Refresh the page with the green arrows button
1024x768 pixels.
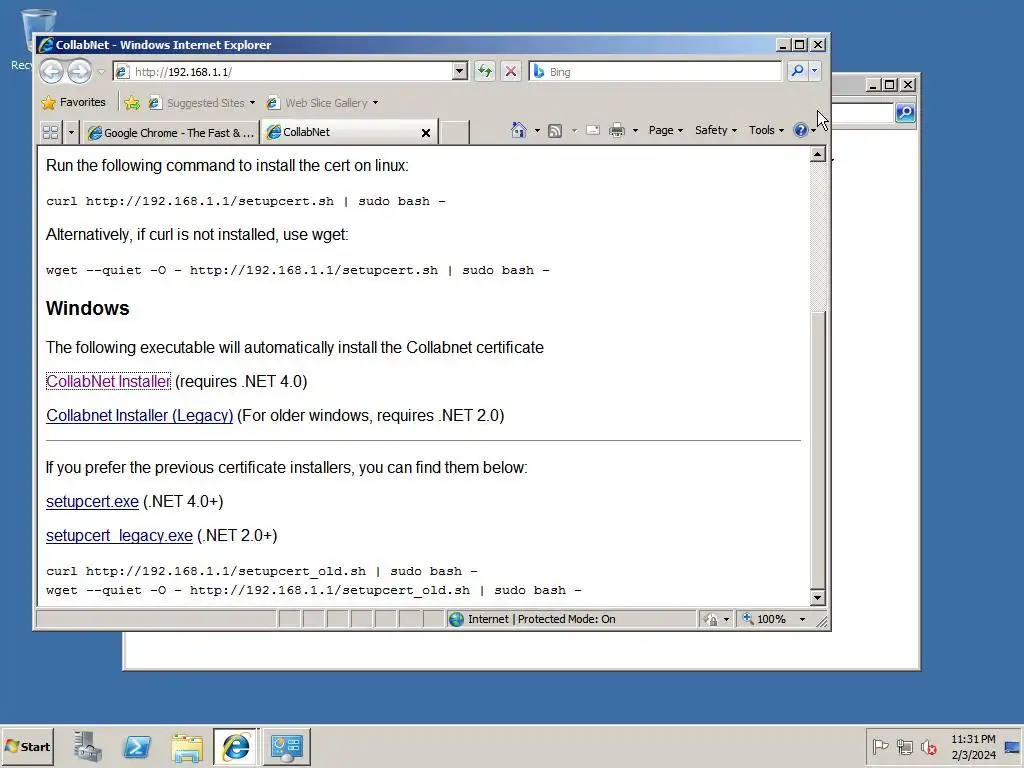tap(485, 71)
